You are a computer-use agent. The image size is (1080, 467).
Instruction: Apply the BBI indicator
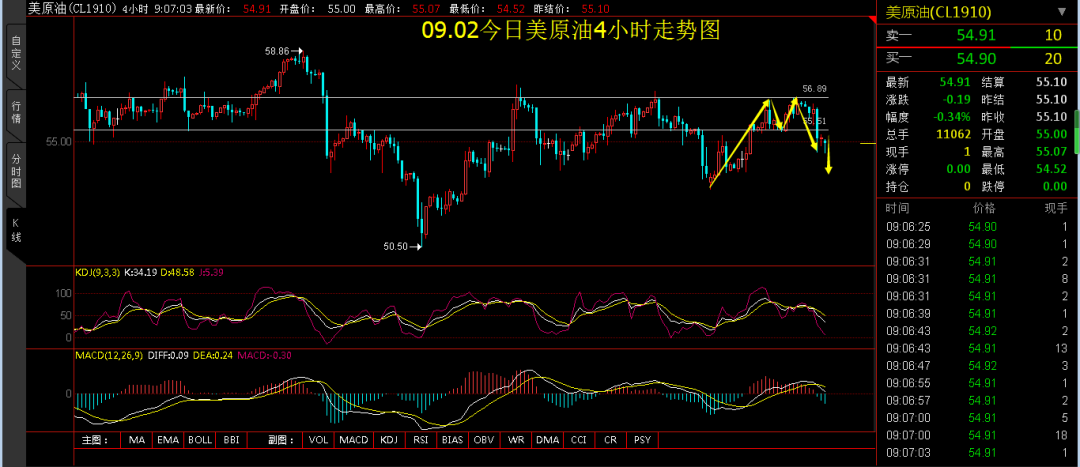(x=230, y=439)
